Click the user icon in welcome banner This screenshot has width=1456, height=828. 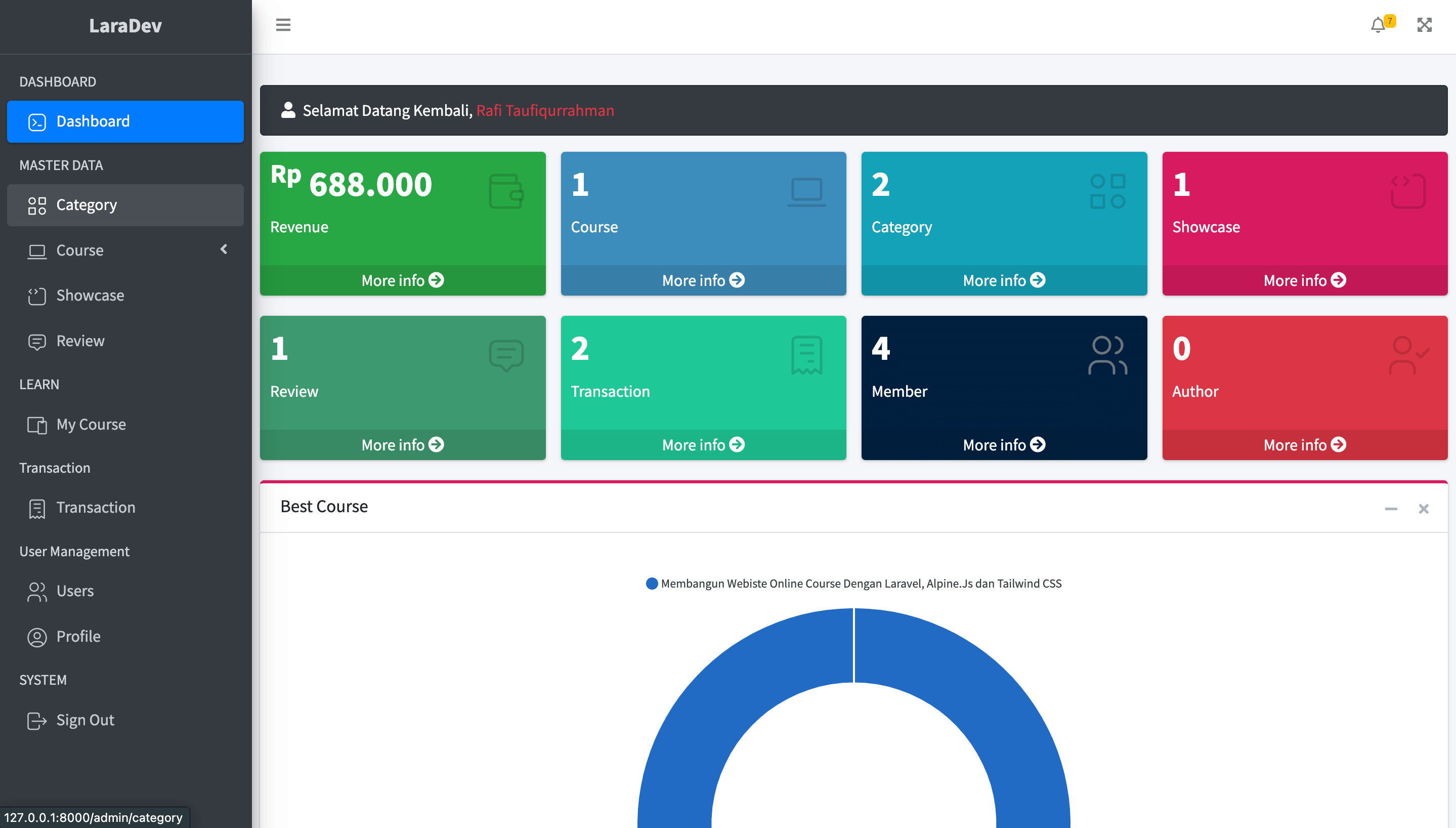(x=288, y=110)
